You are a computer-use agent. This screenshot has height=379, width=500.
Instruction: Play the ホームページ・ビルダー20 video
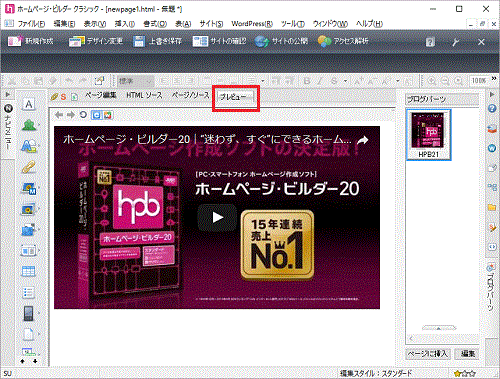[x=217, y=217]
